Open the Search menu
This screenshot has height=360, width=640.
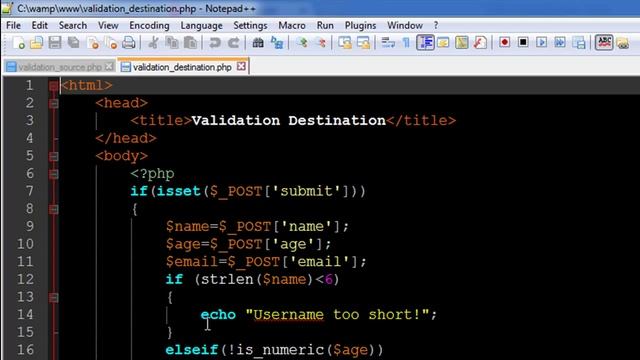pyautogui.click(x=73, y=25)
